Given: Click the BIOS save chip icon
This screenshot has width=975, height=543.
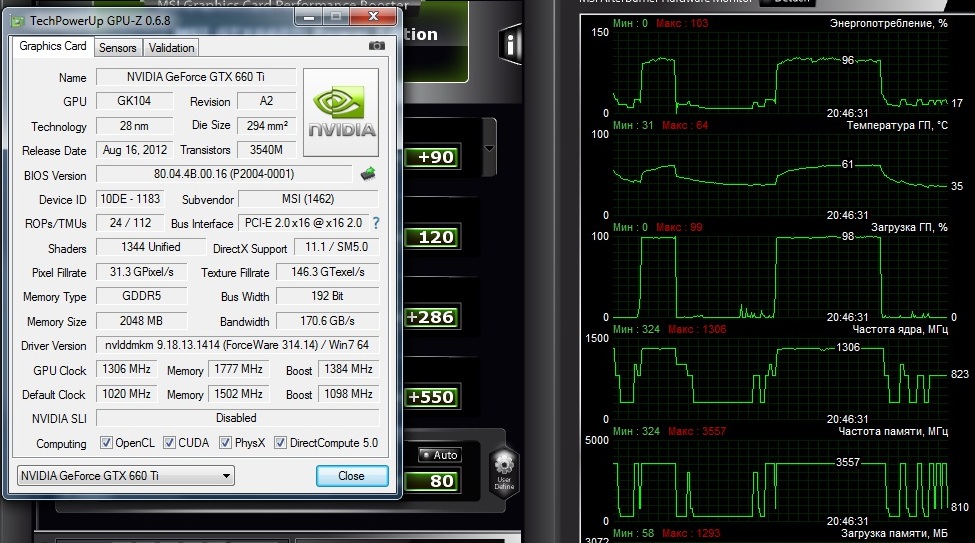Looking at the screenshot, I should 368,174.
